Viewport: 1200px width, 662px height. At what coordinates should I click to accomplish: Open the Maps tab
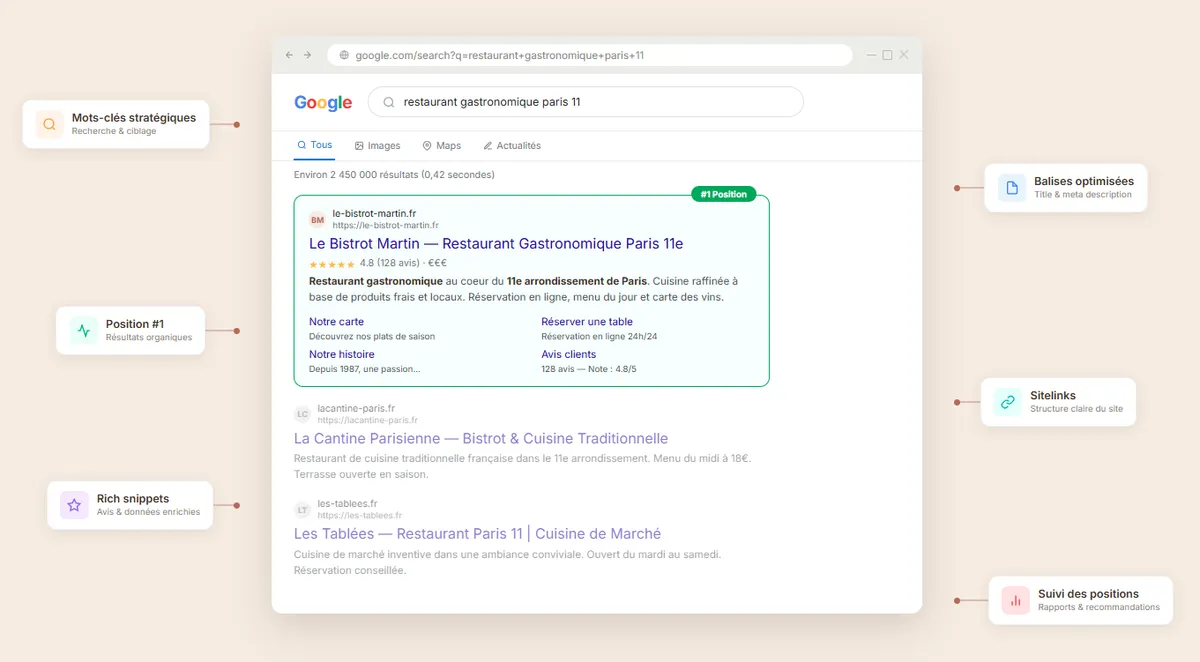(441, 146)
